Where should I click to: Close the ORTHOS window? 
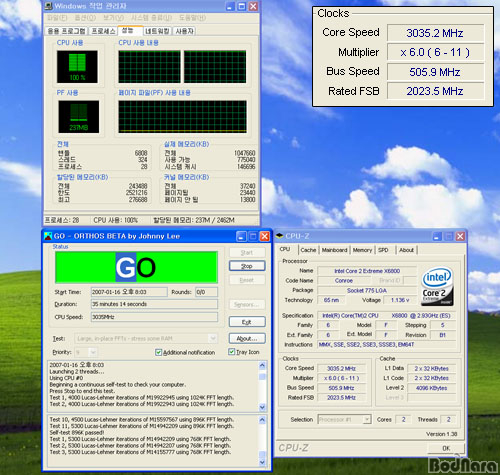pos(265,236)
